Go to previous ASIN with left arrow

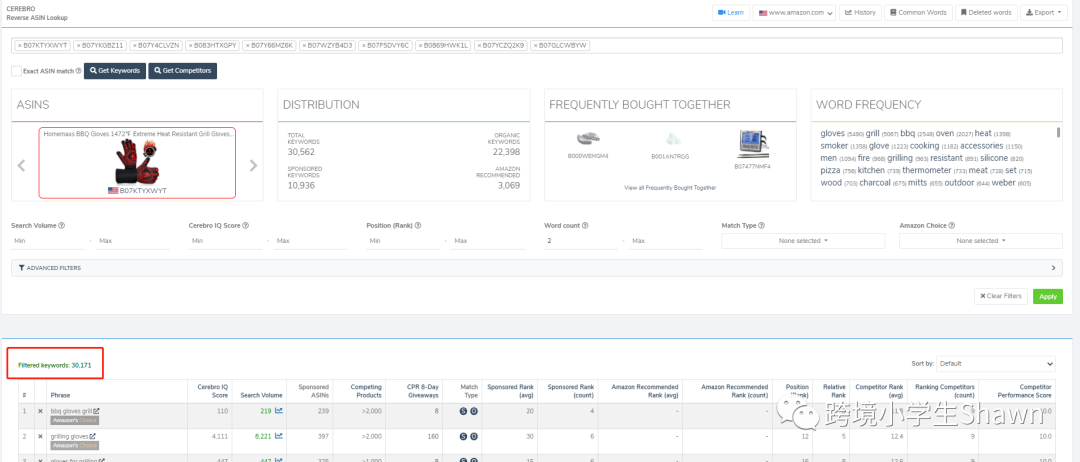pos(21,165)
